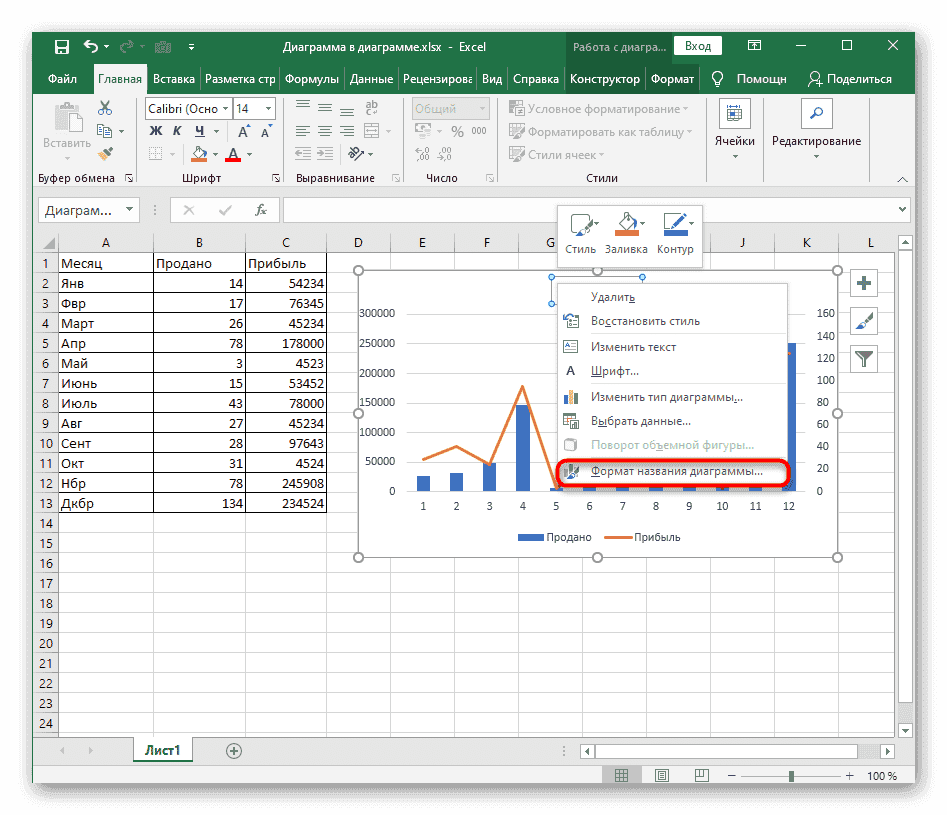The image size is (947, 815).
Task: Open the chart elements plus button
Action: point(864,284)
